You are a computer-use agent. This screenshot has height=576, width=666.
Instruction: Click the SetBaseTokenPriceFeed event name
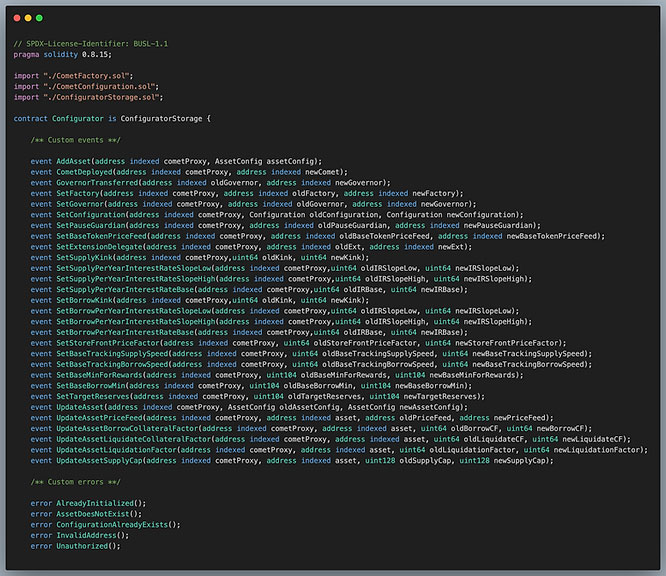[x=101, y=236]
